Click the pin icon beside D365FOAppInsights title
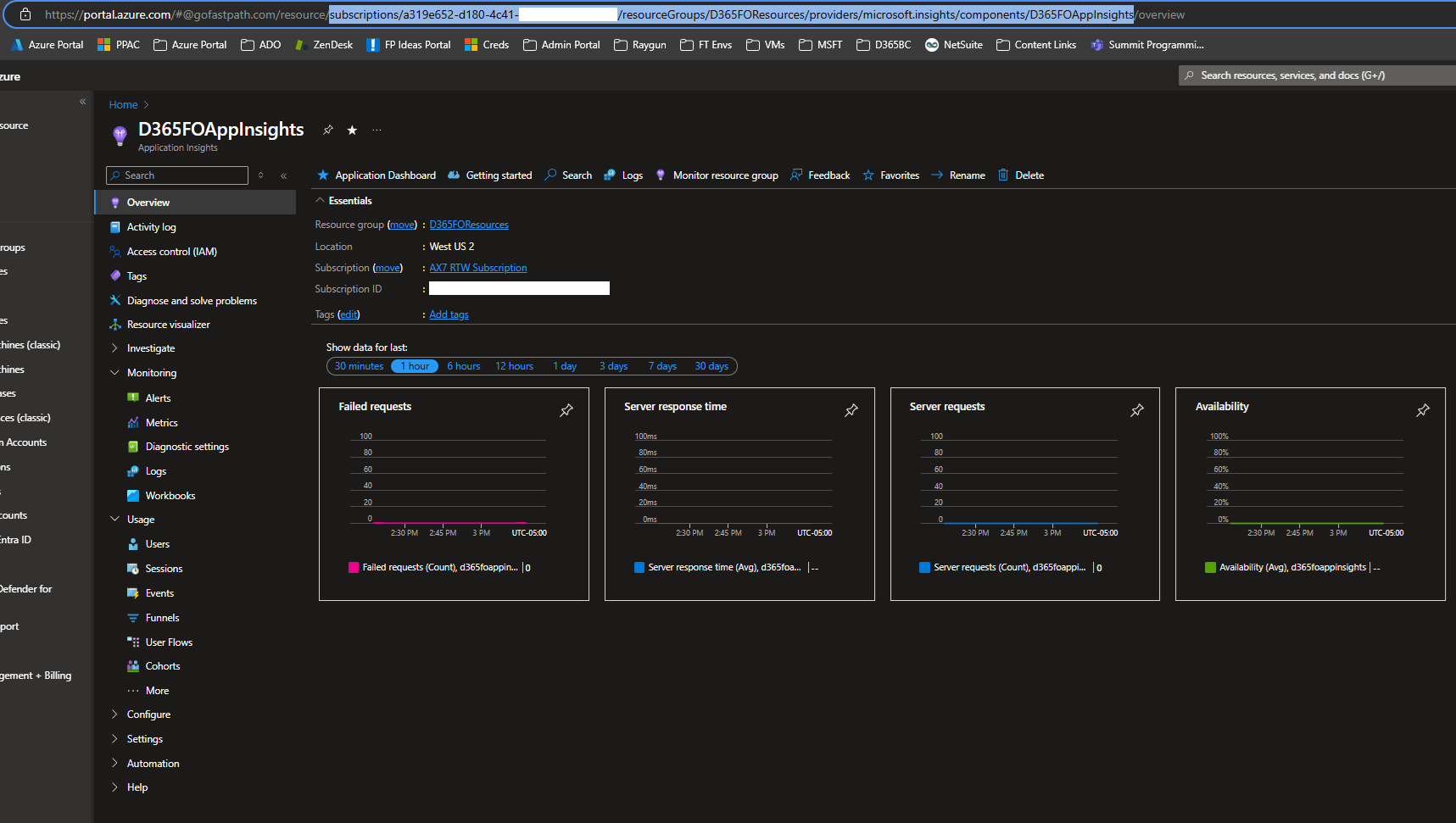Image resolution: width=1456 pixels, height=823 pixels. tap(328, 130)
